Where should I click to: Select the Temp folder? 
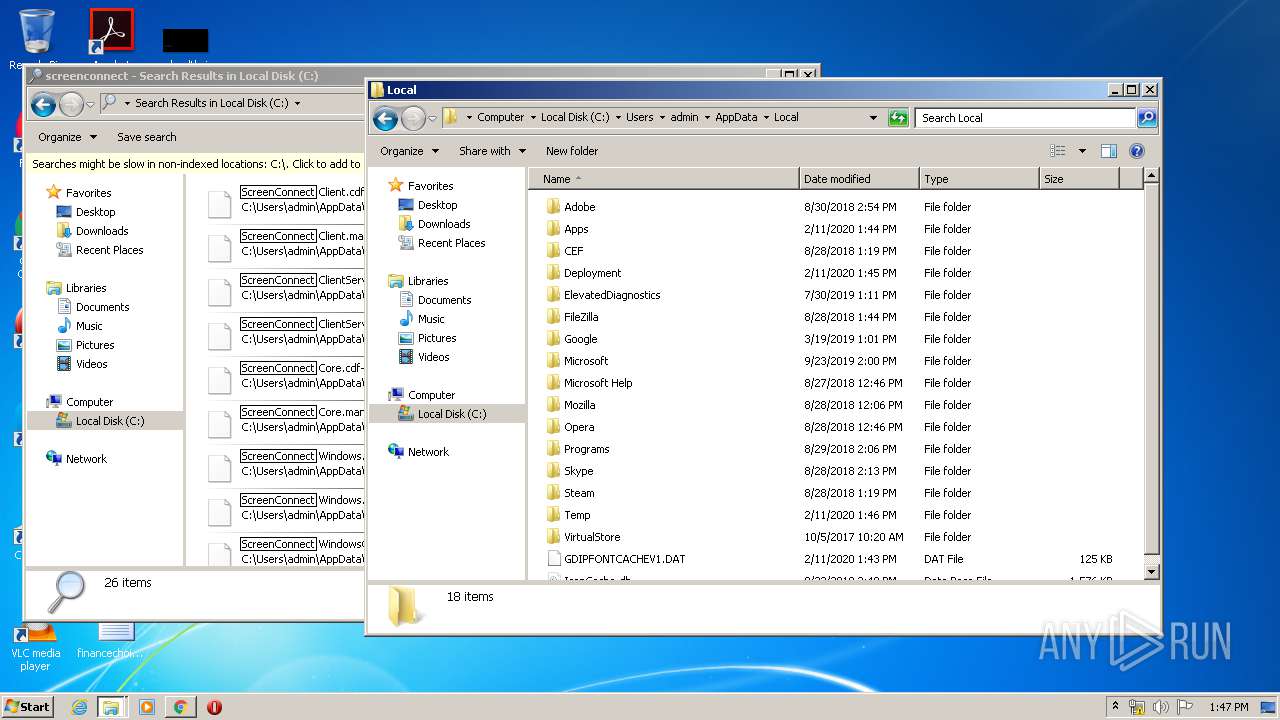577,515
